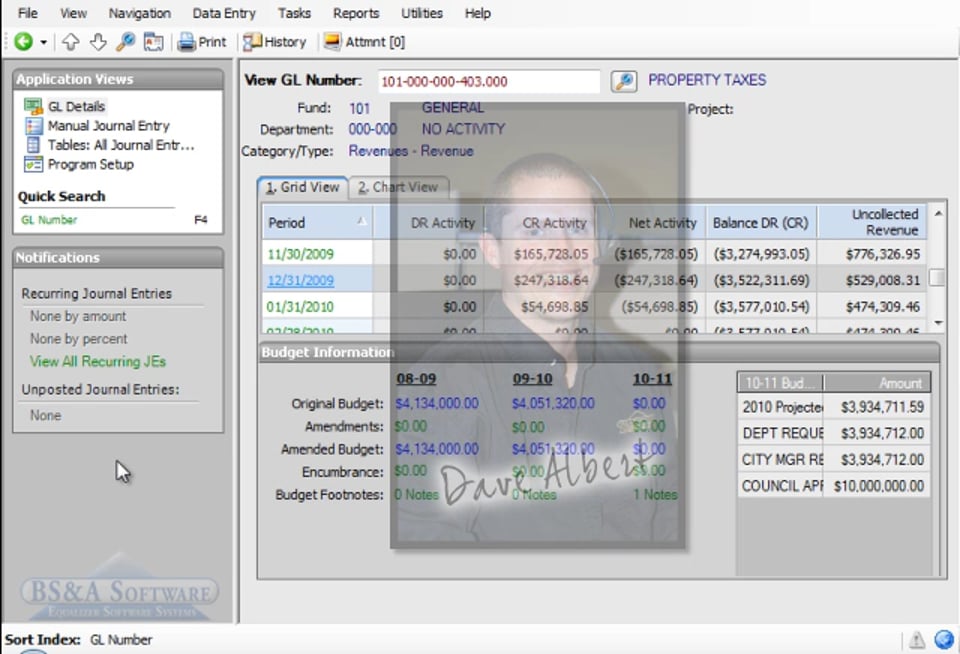Image resolution: width=960 pixels, height=654 pixels.
Task: Open the File menu
Action: click(x=28, y=13)
